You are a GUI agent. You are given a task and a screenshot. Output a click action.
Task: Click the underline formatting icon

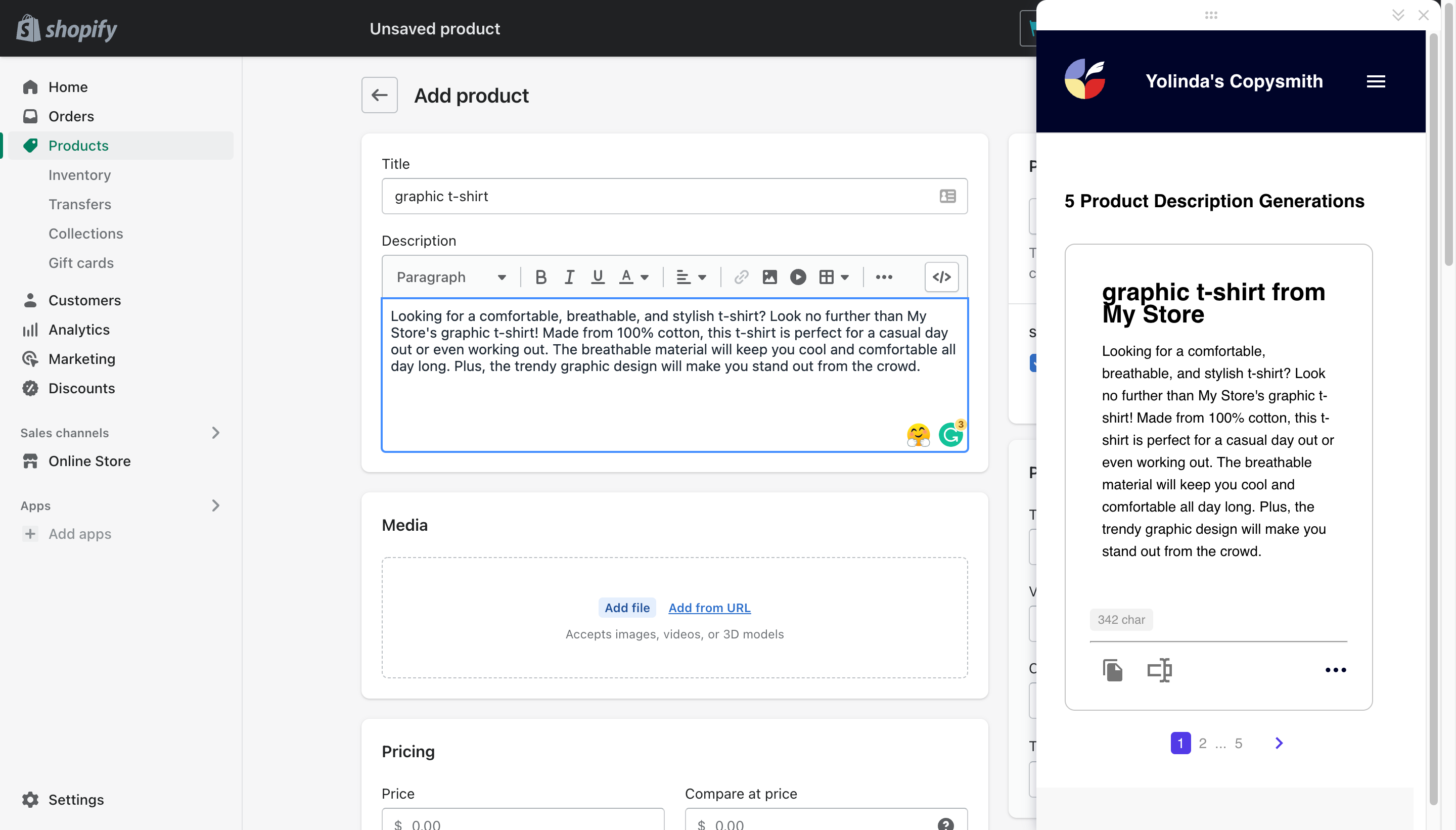coord(598,277)
